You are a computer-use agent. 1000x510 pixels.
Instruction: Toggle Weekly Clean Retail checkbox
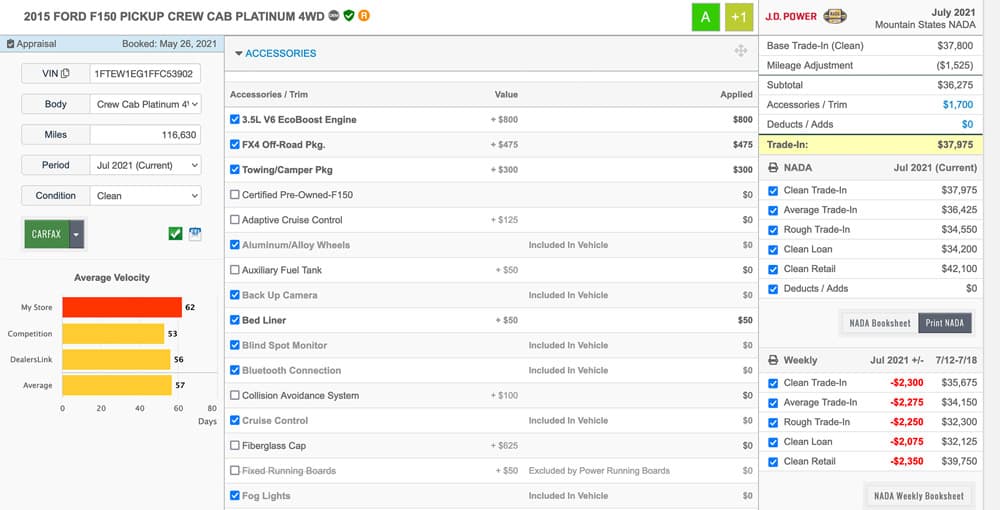click(773, 462)
